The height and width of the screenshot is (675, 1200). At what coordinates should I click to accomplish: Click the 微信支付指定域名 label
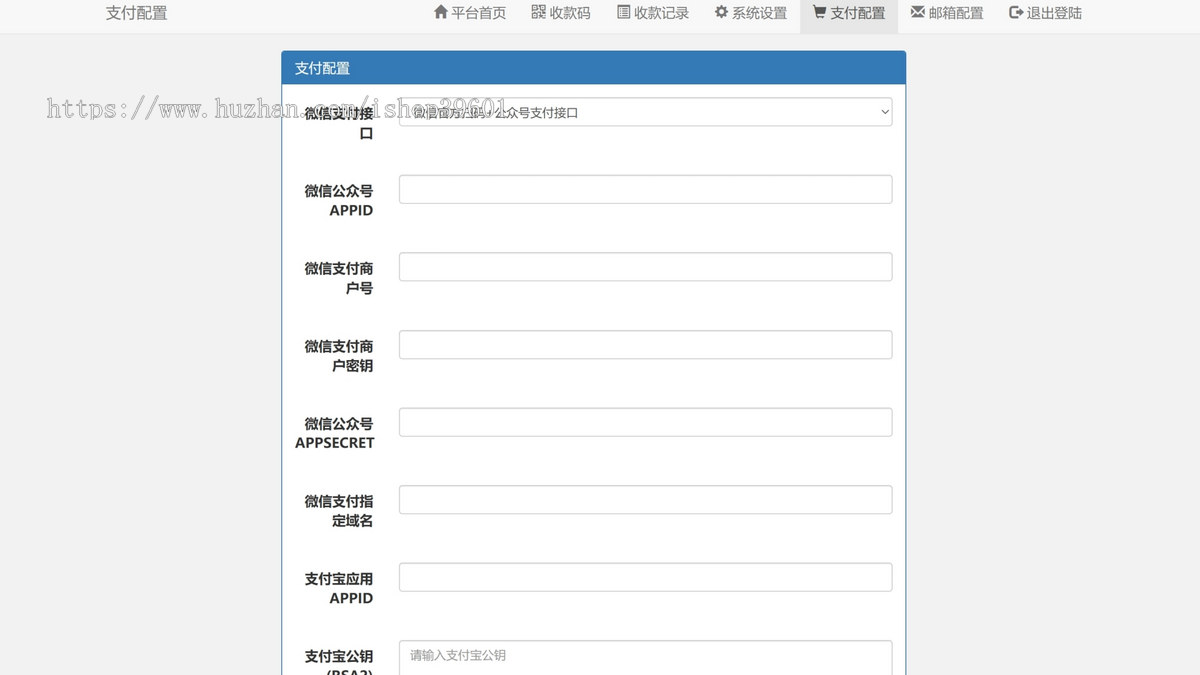[x=339, y=511]
